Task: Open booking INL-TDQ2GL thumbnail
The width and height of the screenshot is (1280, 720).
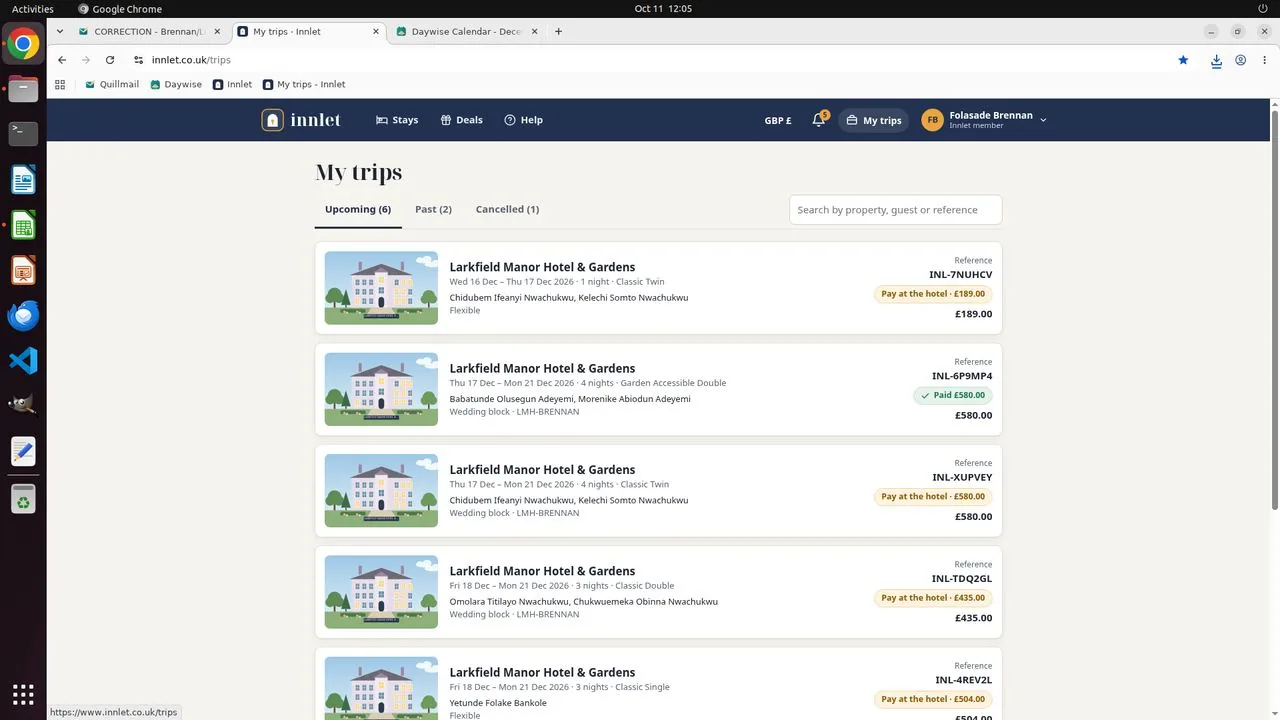Action: (x=381, y=592)
